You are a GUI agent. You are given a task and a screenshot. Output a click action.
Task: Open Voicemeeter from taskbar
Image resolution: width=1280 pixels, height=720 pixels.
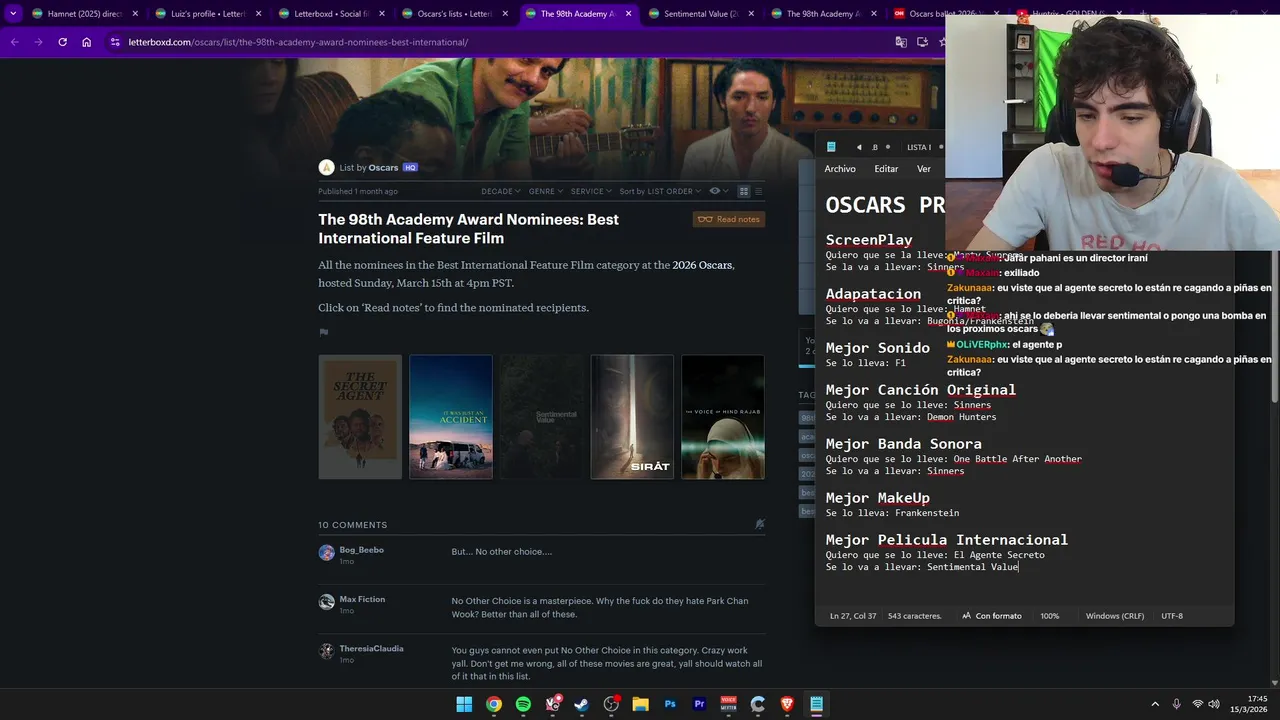tap(728, 704)
